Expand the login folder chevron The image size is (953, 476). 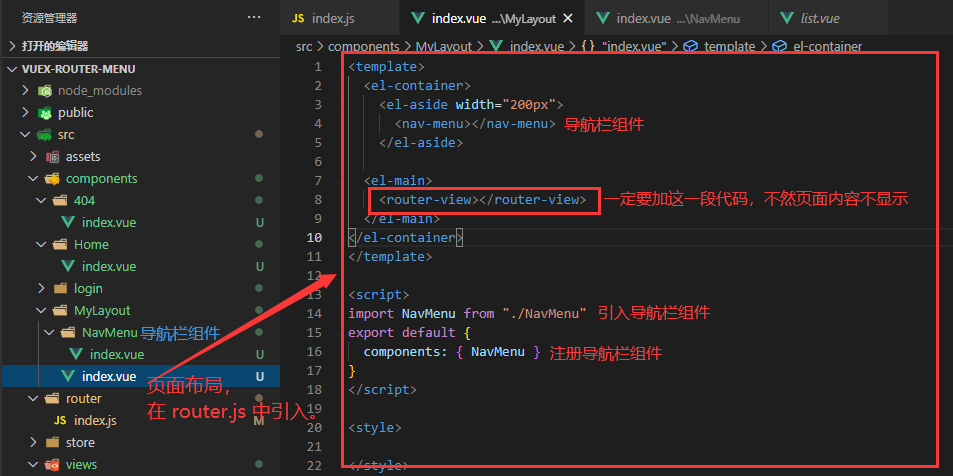point(41,288)
